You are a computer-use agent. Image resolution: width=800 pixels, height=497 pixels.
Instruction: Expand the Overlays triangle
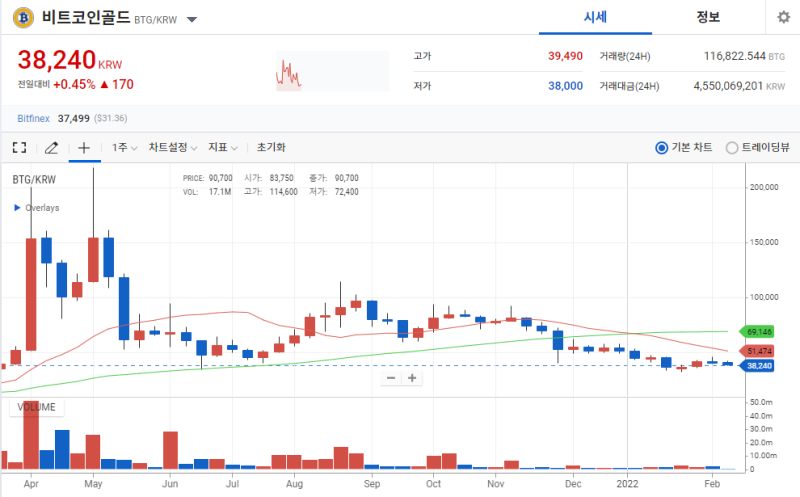(17, 208)
